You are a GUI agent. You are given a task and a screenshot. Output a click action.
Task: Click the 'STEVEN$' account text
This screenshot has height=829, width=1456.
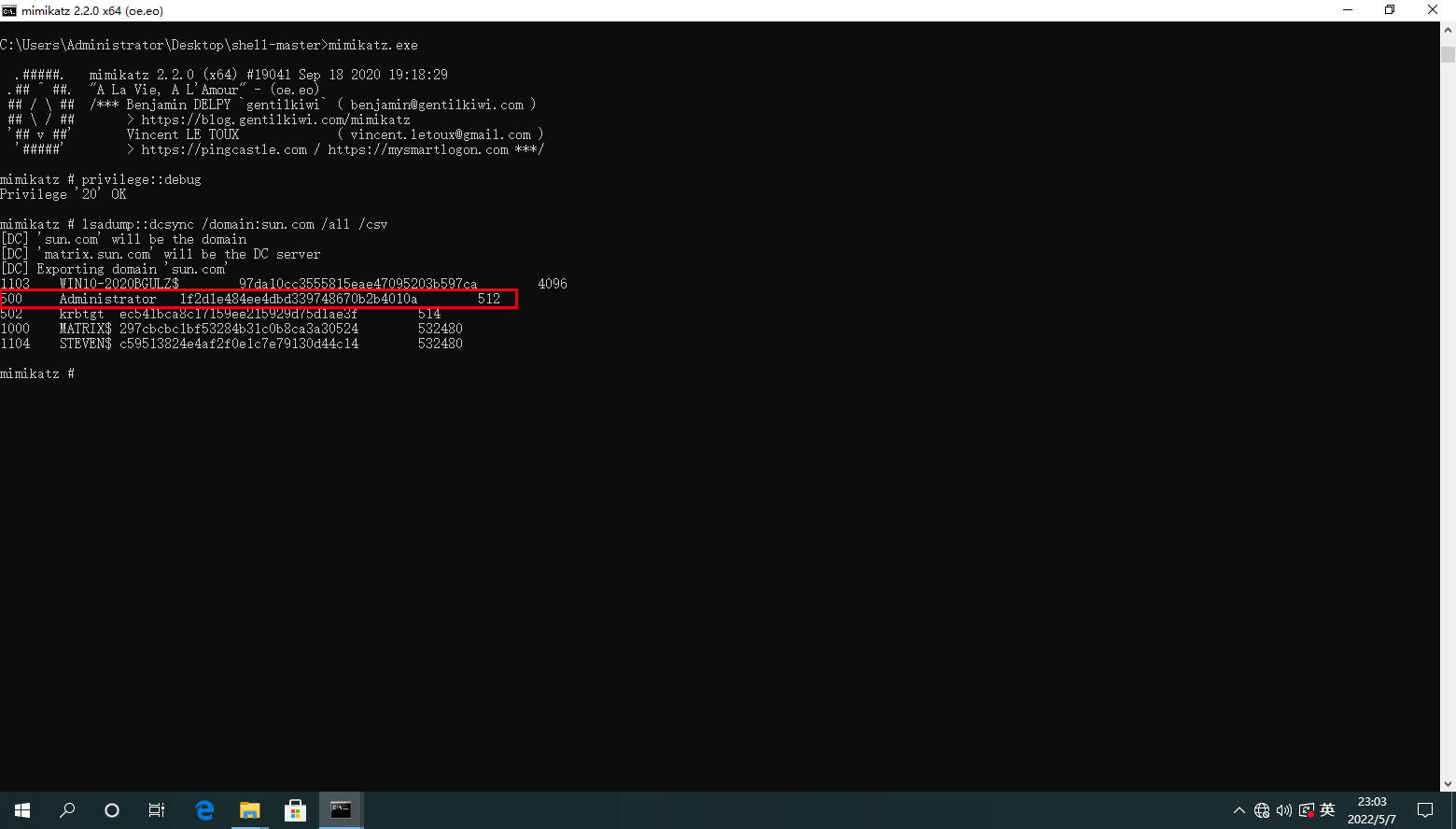(86, 344)
